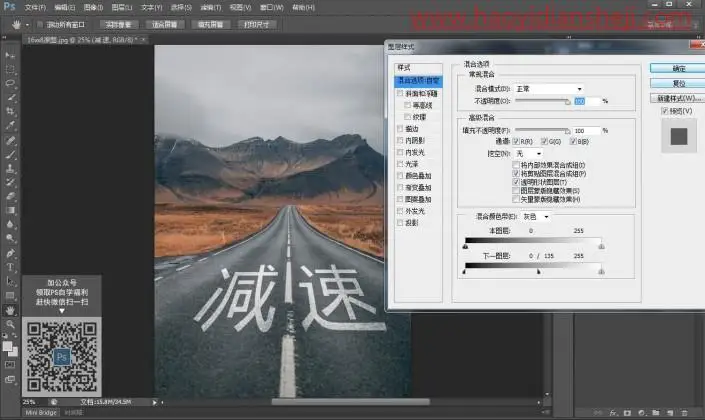This screenshot has height=420, width=705.
Task: Click the 确定 OK button
Action: pos(678,68)
